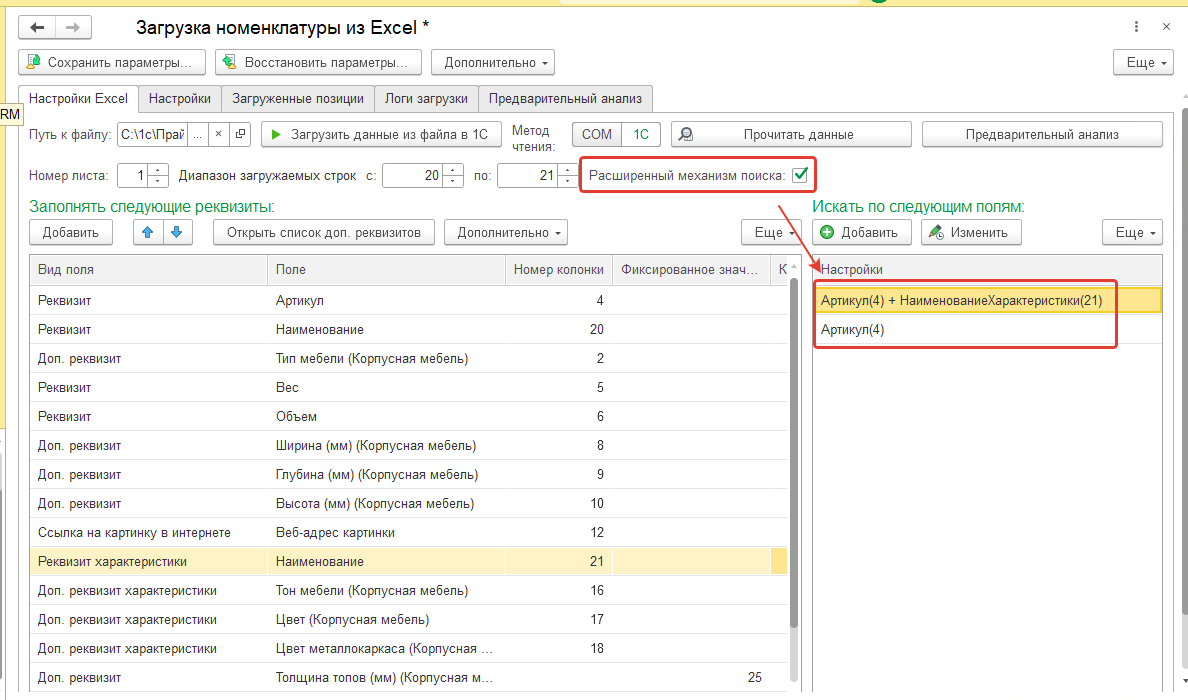The width and height of the screenshot is (1188, 700).
Task: Select Ширина (мм) row
Action: 409,445
